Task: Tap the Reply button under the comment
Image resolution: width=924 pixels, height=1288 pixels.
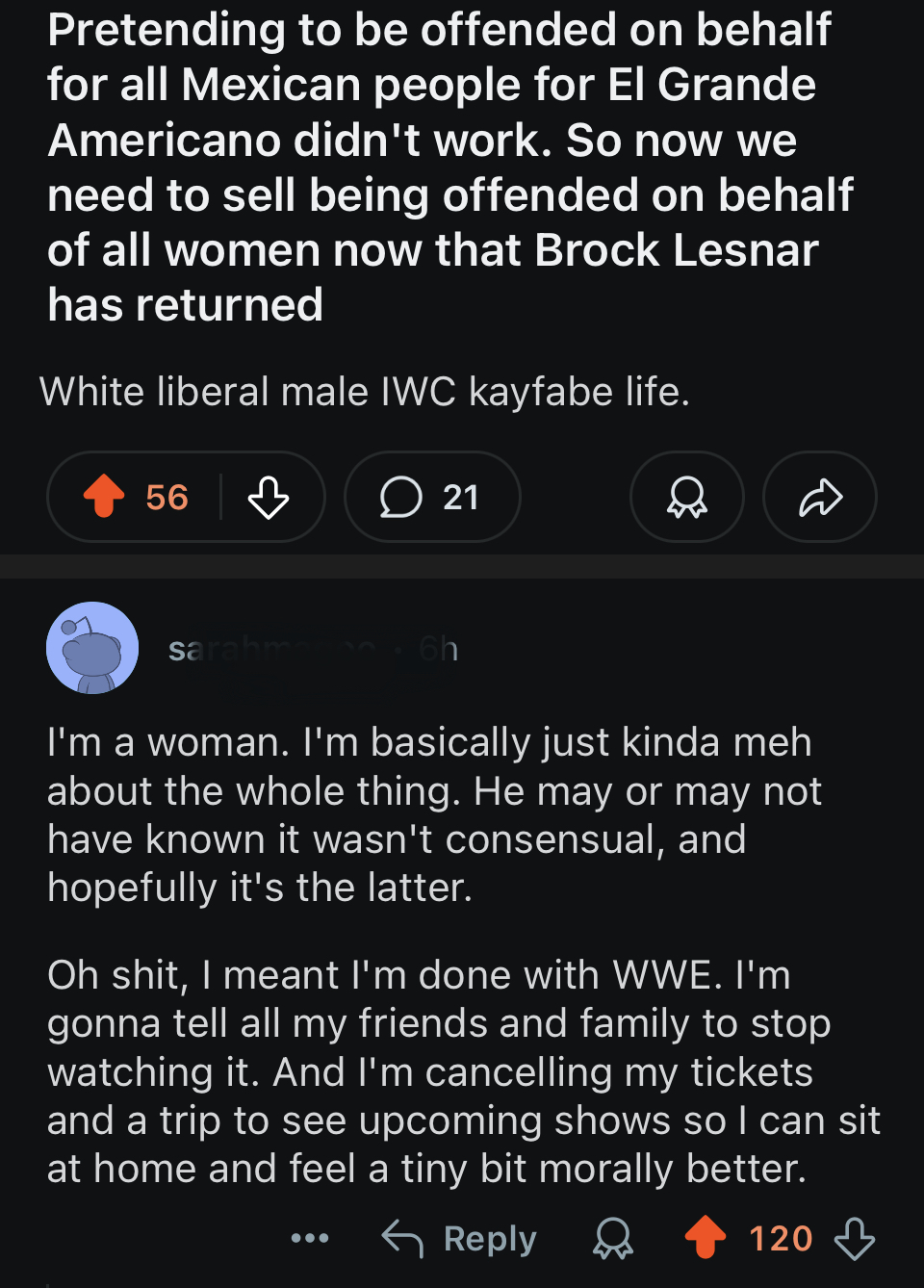Action: 459,1238
